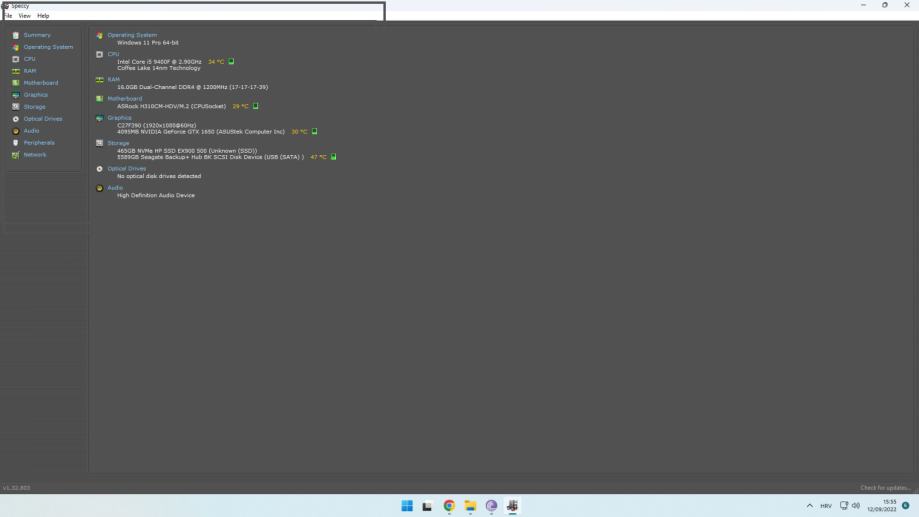This screenshot has width=919, height=517.
Task: Show hidden system tray icons
Action: pos(809,506)
